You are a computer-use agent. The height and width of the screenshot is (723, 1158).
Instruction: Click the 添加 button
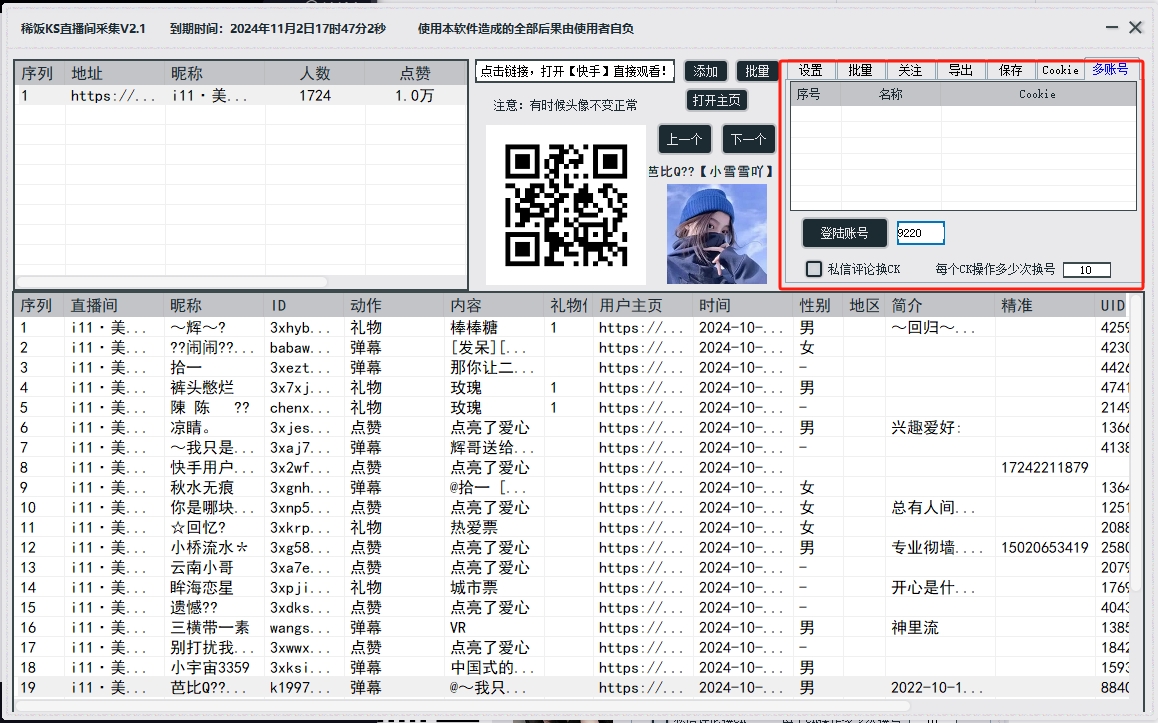click(x=706, y=71)
